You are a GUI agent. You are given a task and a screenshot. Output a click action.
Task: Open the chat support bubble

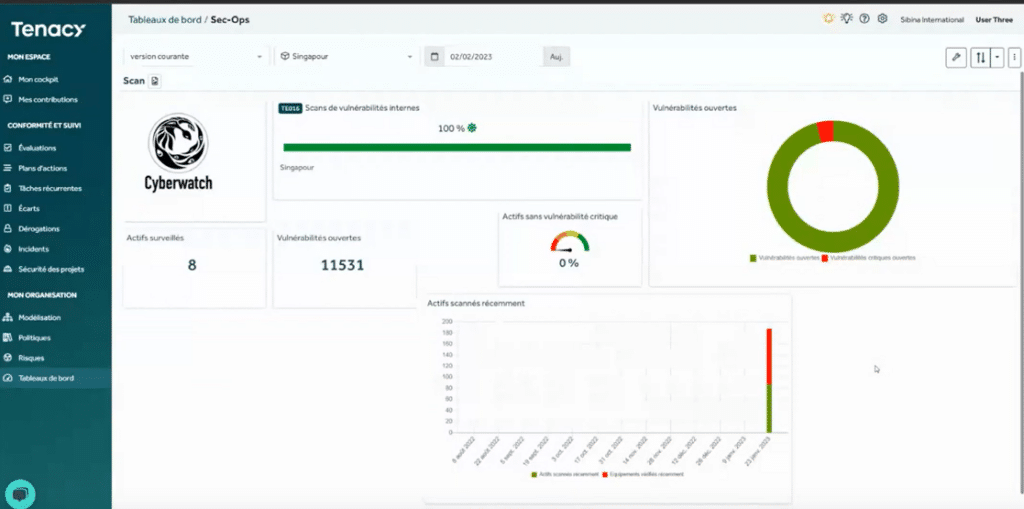(x=20, y=493)
